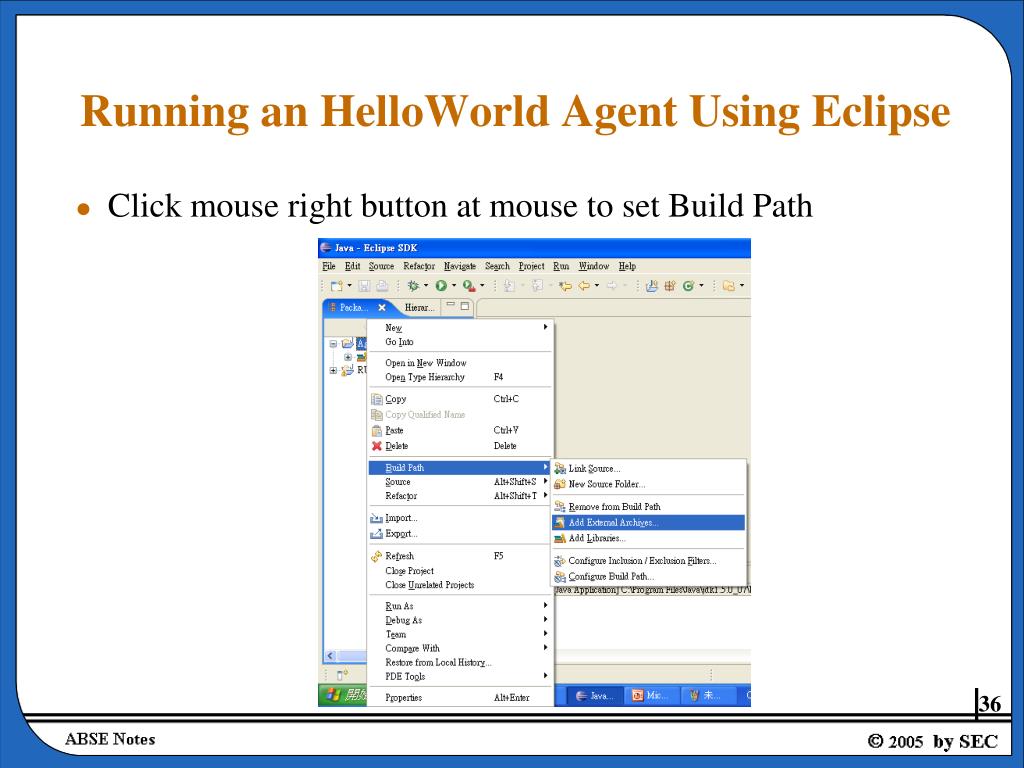Image resolution: width=1024 pixels, height=768 pixels.
Task: Open dropdown arrow beside Debug icon
Action: coord(426,285)
